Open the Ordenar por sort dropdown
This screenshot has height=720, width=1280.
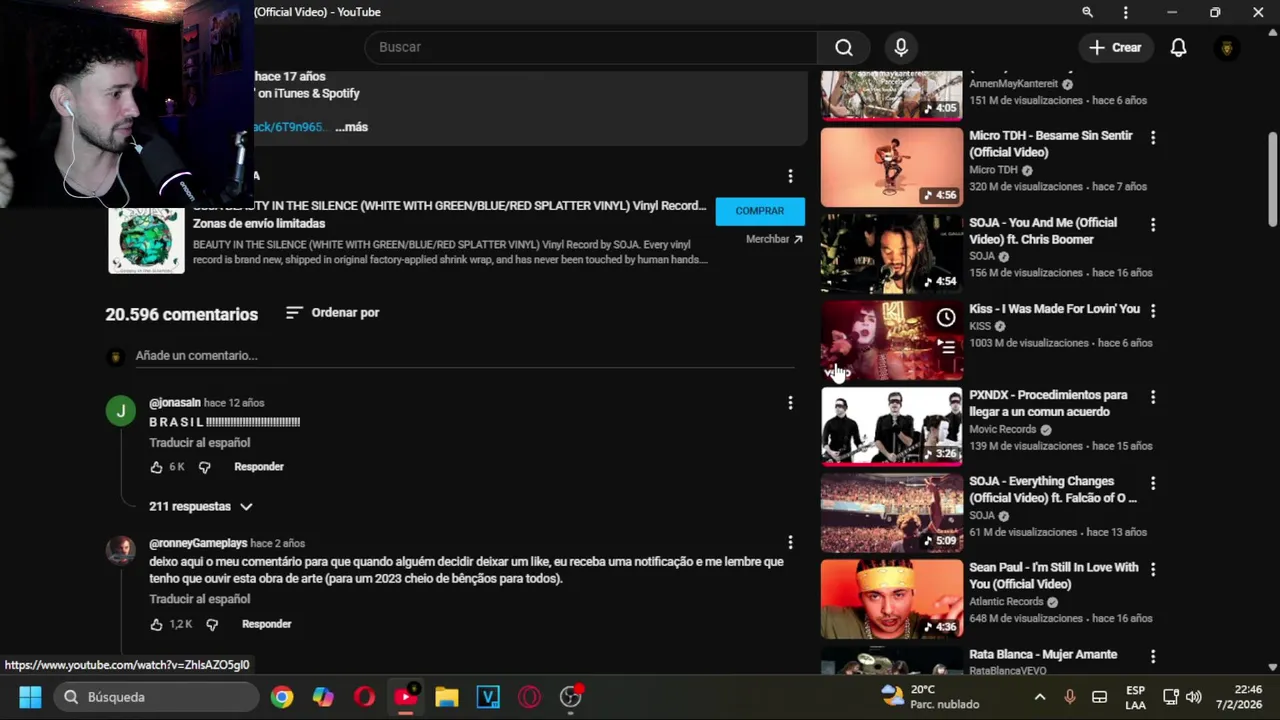click(x=332, y=312)
